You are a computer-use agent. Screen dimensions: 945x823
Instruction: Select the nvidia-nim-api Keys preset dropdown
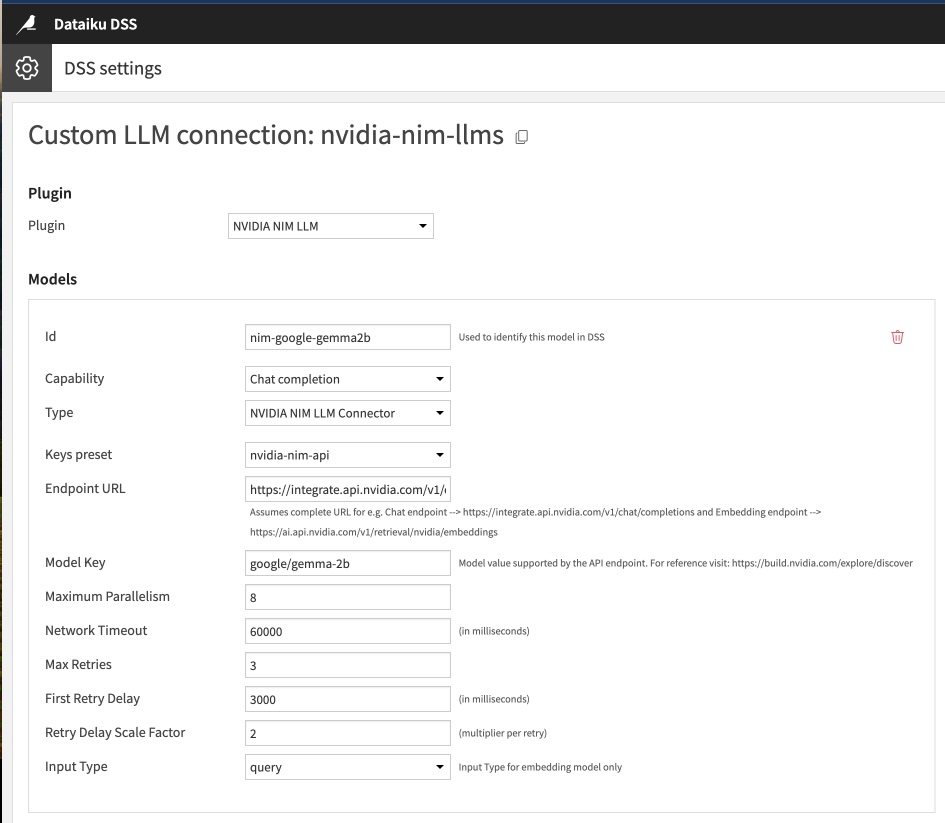[x=347, y=455]
